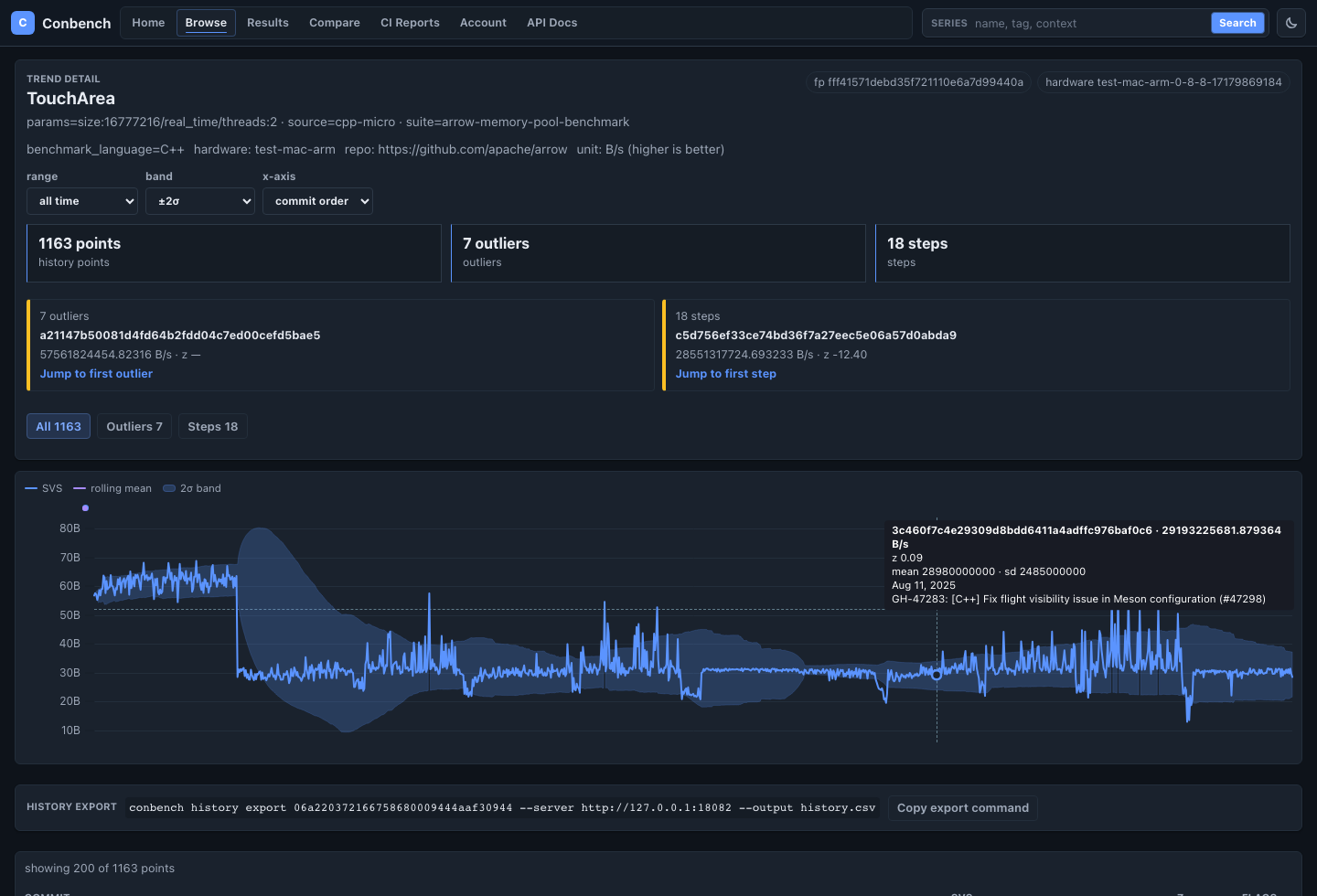Viewport: 1317px width, 896px height.
Task: Click the 1163 points stat card
Action: pyautogui.click(x=234, y=253)
